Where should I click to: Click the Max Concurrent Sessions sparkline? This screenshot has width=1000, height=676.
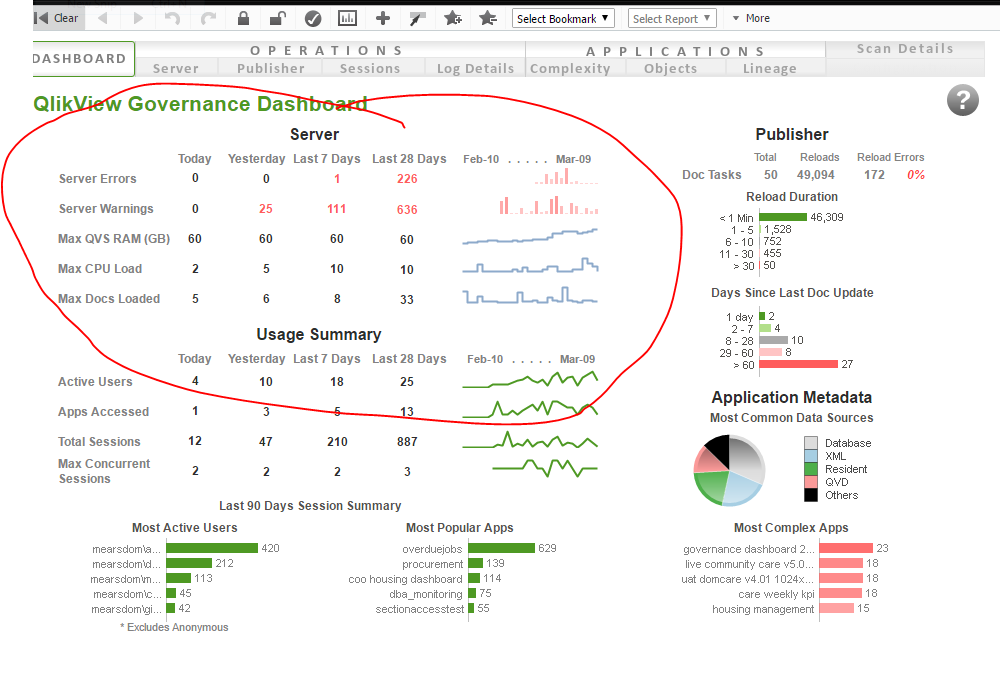[x=545, y=469]
